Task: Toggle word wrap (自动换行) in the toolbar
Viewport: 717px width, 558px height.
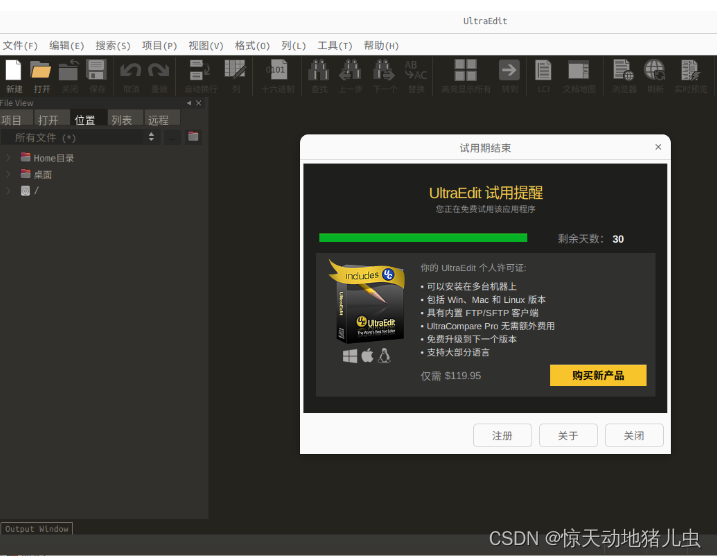Action: (200, 71)
